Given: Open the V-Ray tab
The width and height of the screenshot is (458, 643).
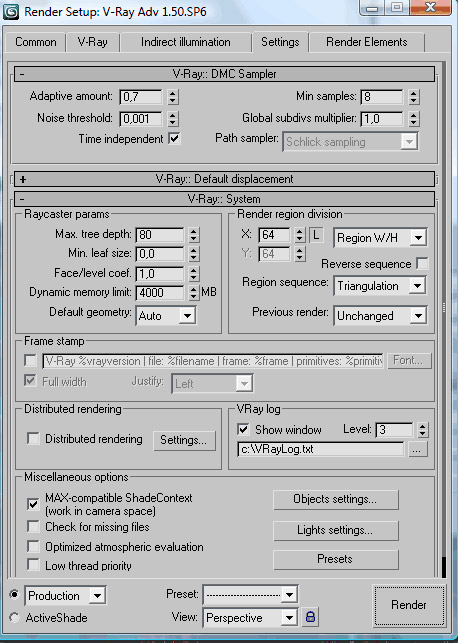Looking at the screenshot, I should (x=92, y=42).
